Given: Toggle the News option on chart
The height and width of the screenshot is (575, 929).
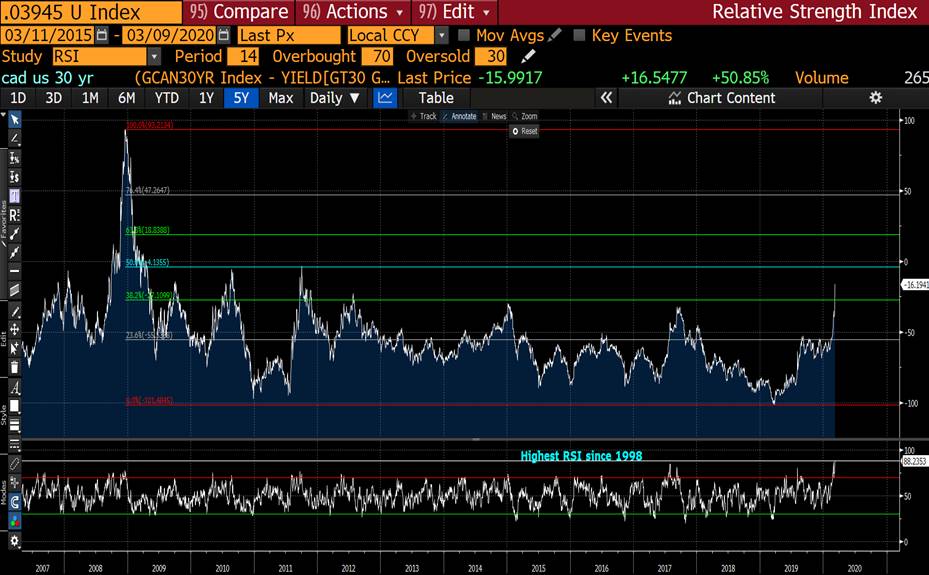Looking at the screenshot, I should tap(495, 117).
